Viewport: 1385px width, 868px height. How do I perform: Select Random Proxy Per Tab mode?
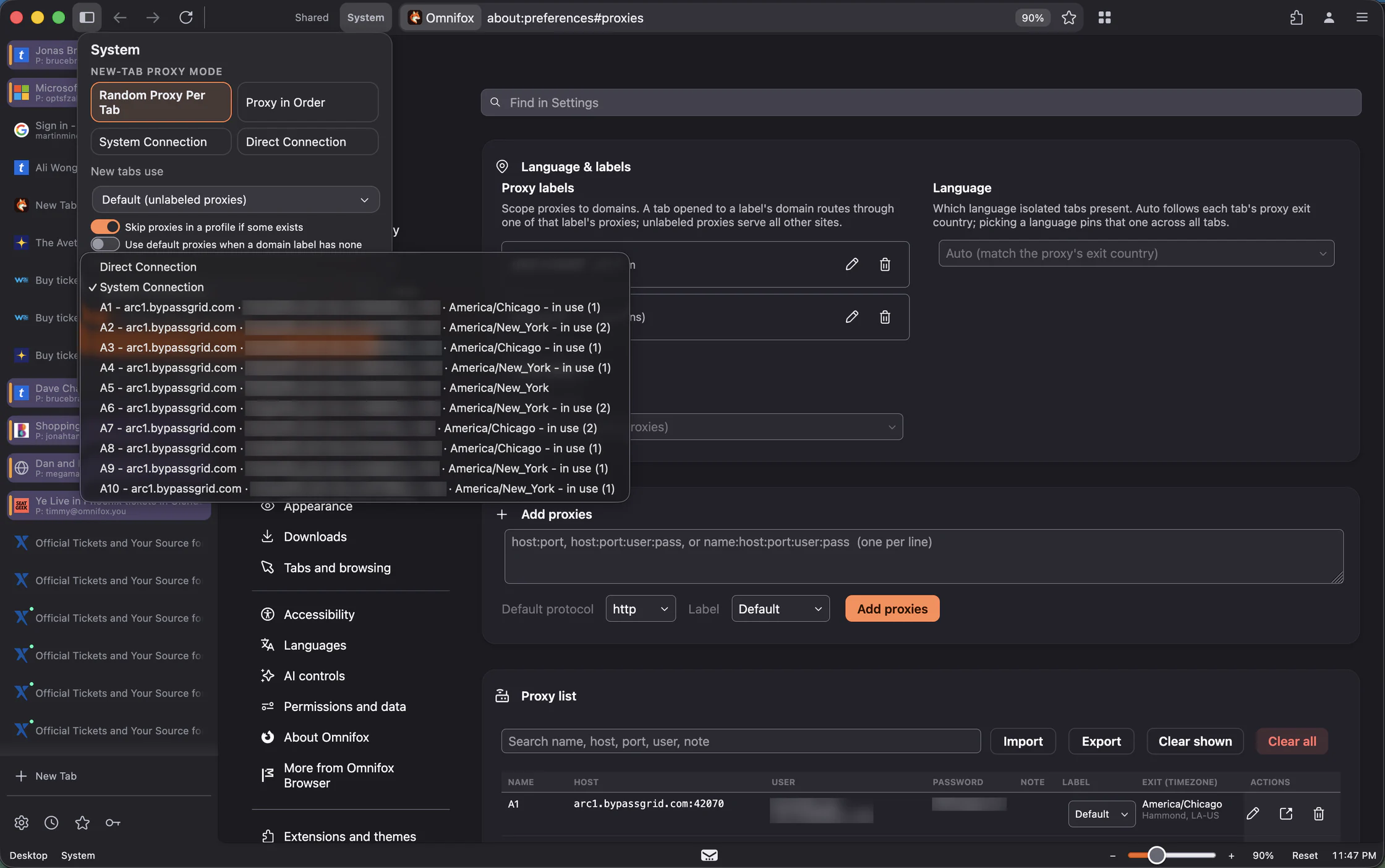tap(161, 102)
